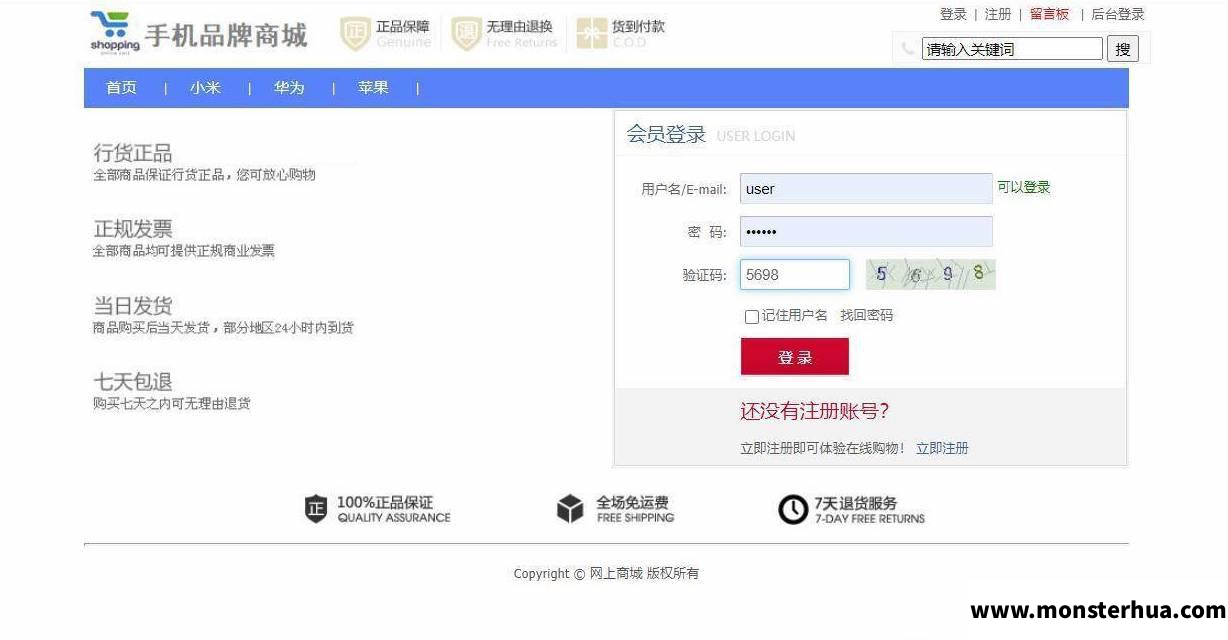Click the 货到付款 C.O.D gift icon

[x=591, y=34]
